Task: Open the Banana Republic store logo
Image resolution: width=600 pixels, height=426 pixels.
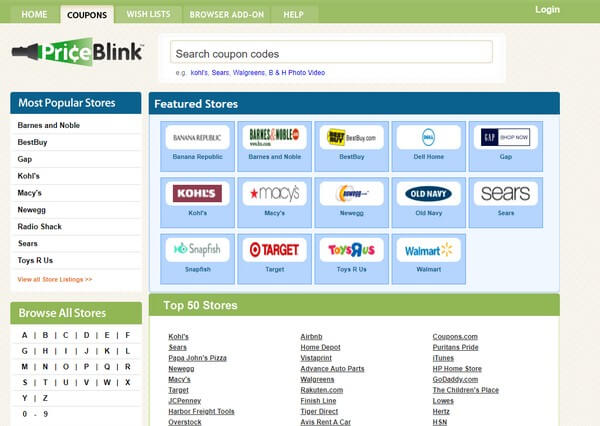Action: [197, 137]
